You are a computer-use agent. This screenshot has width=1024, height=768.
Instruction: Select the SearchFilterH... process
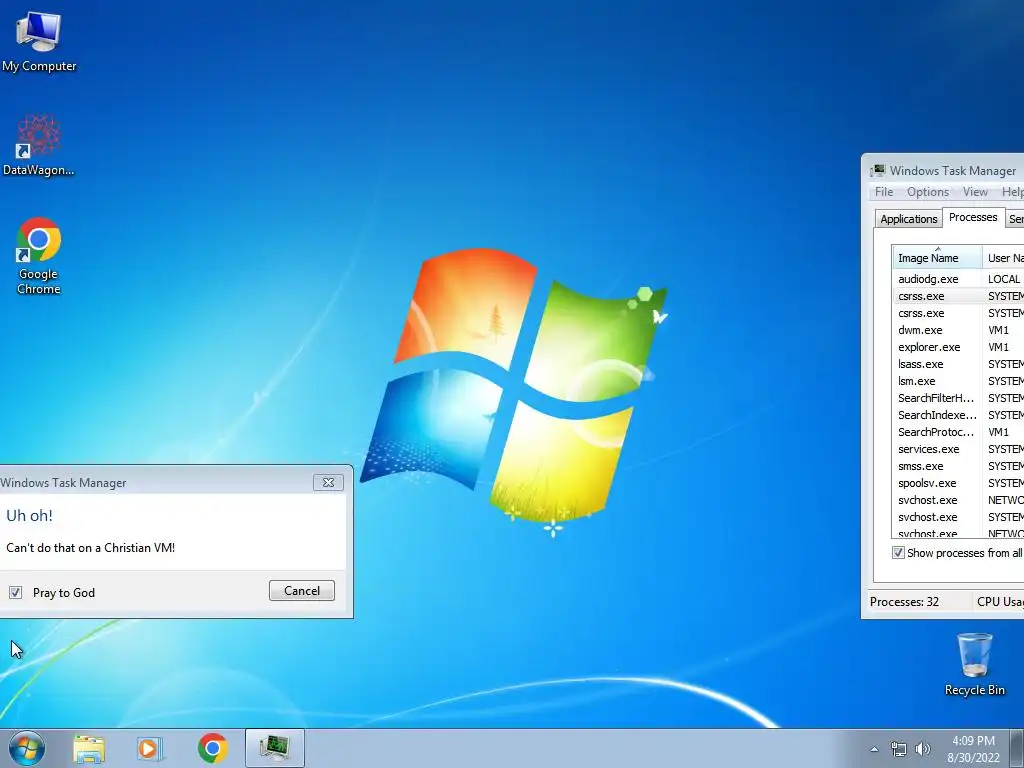coord(958,398)
